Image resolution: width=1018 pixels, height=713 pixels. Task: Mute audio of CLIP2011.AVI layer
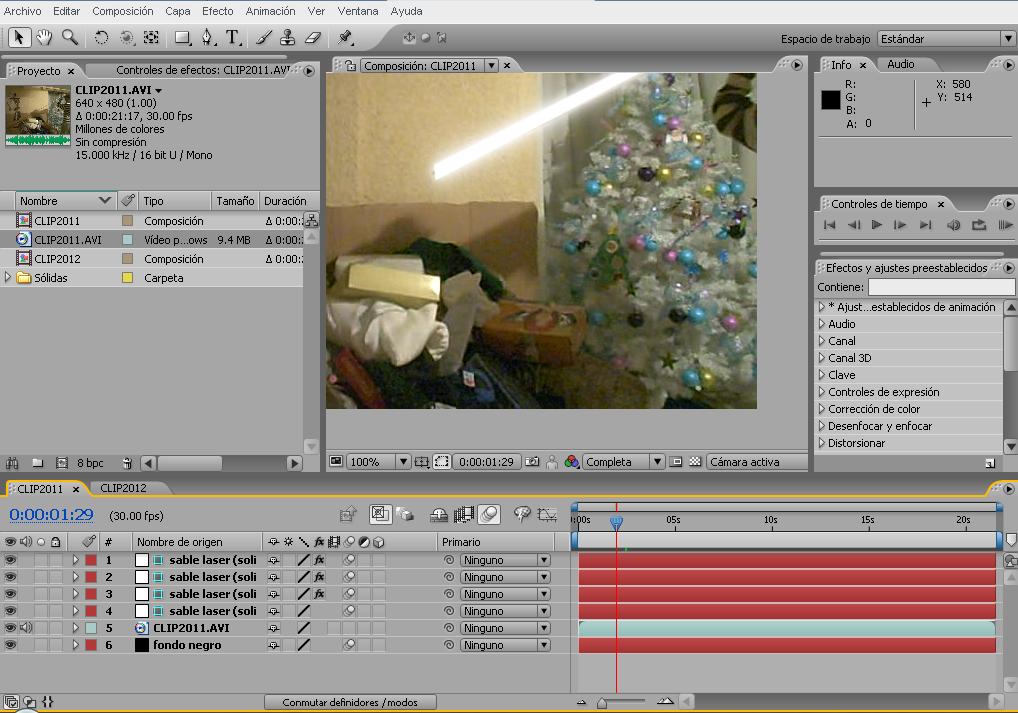[x=26, y=628]
